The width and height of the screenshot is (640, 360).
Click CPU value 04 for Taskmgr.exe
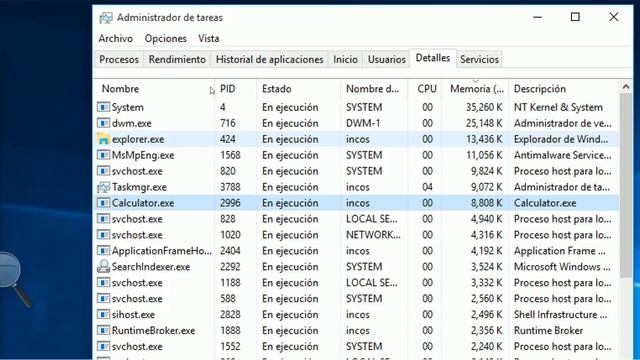[427, 187]
